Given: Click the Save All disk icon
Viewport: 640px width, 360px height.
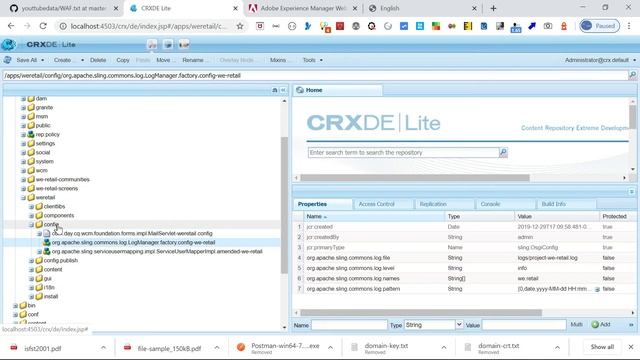Looking at the screenshot, I should [x=7, y=60].
